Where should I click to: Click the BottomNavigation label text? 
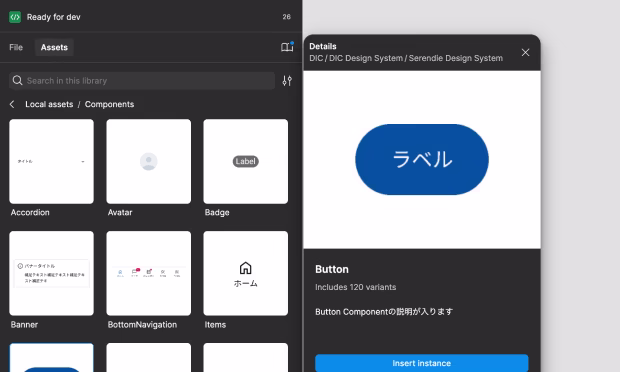tap(142, 325)
